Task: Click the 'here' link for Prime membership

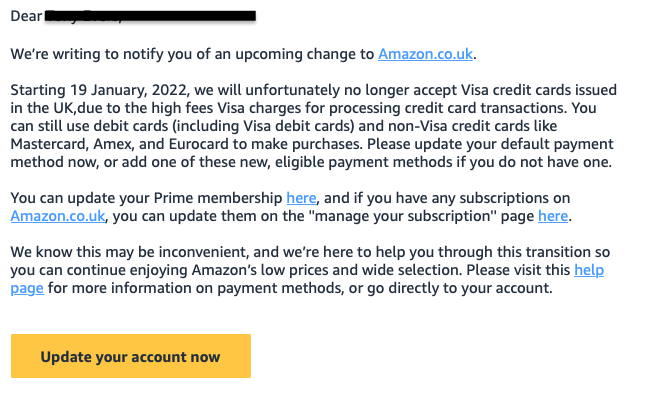Action: click(301, 198)
